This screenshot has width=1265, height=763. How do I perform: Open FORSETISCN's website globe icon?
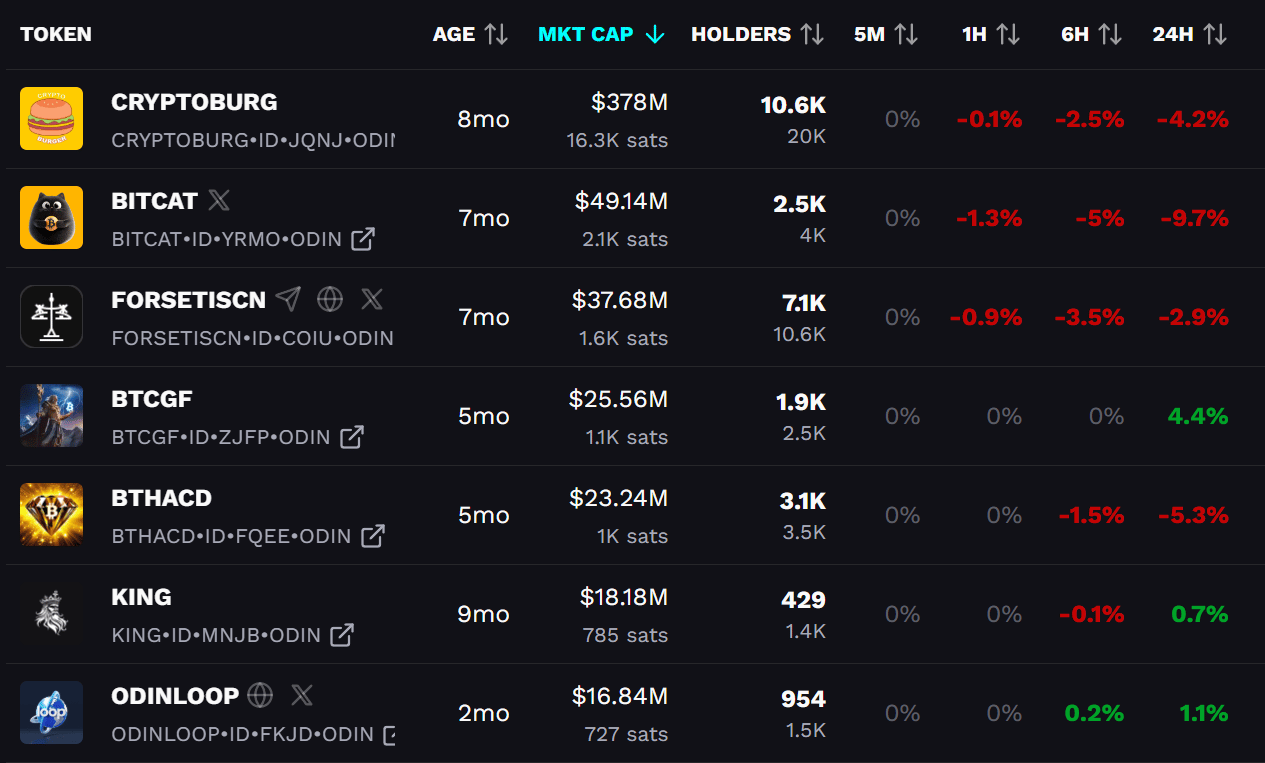coord(330,299)
